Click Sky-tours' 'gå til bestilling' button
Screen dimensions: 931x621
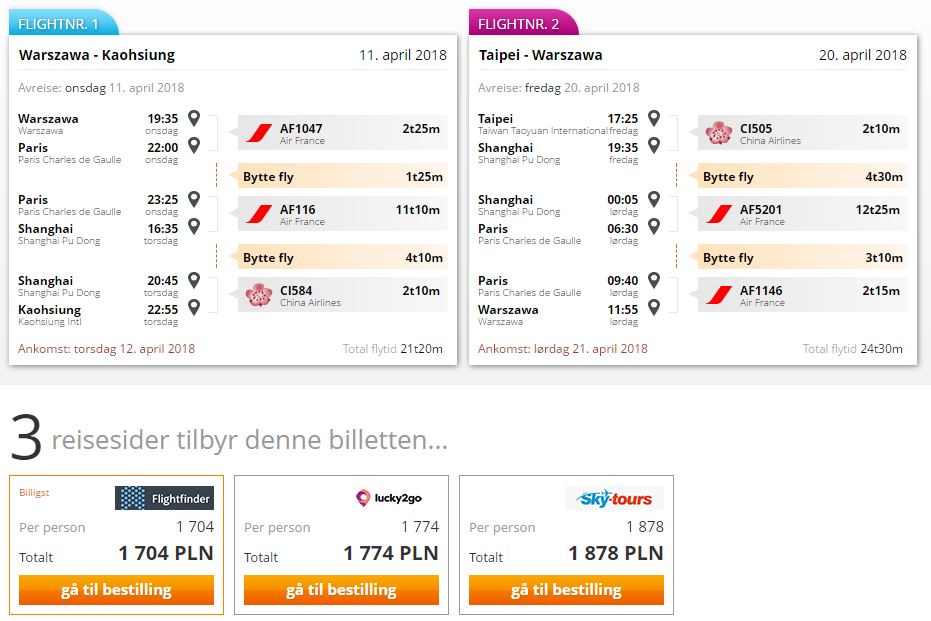click(566, 590)
